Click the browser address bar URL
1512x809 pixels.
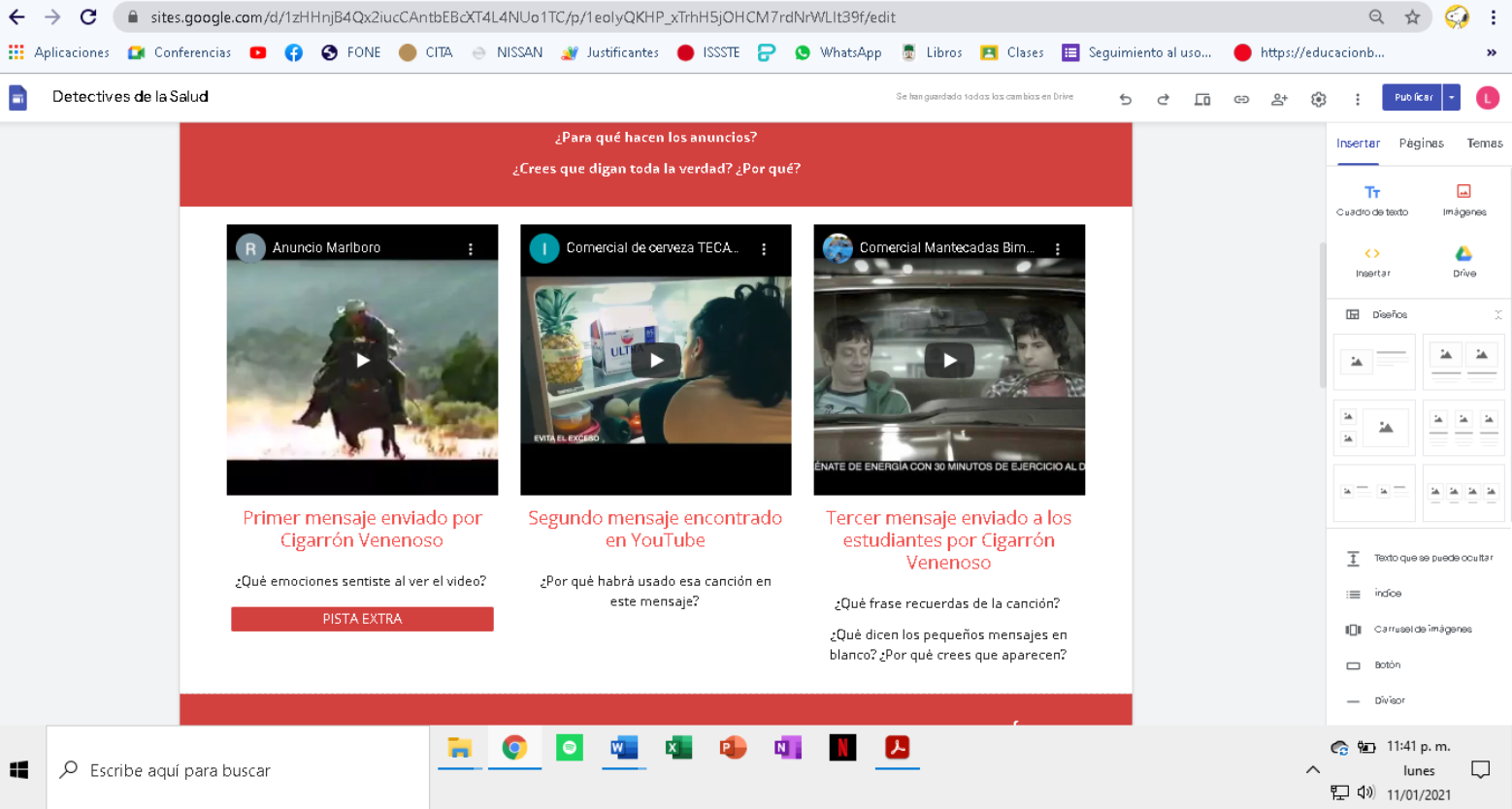(522, 16)
